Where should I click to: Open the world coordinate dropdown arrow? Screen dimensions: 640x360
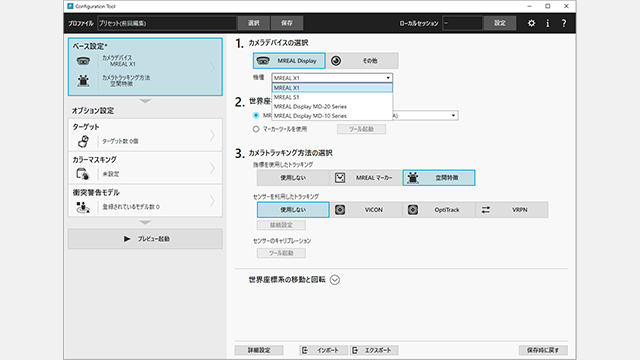pyautogui.click(x=453, y=116)
